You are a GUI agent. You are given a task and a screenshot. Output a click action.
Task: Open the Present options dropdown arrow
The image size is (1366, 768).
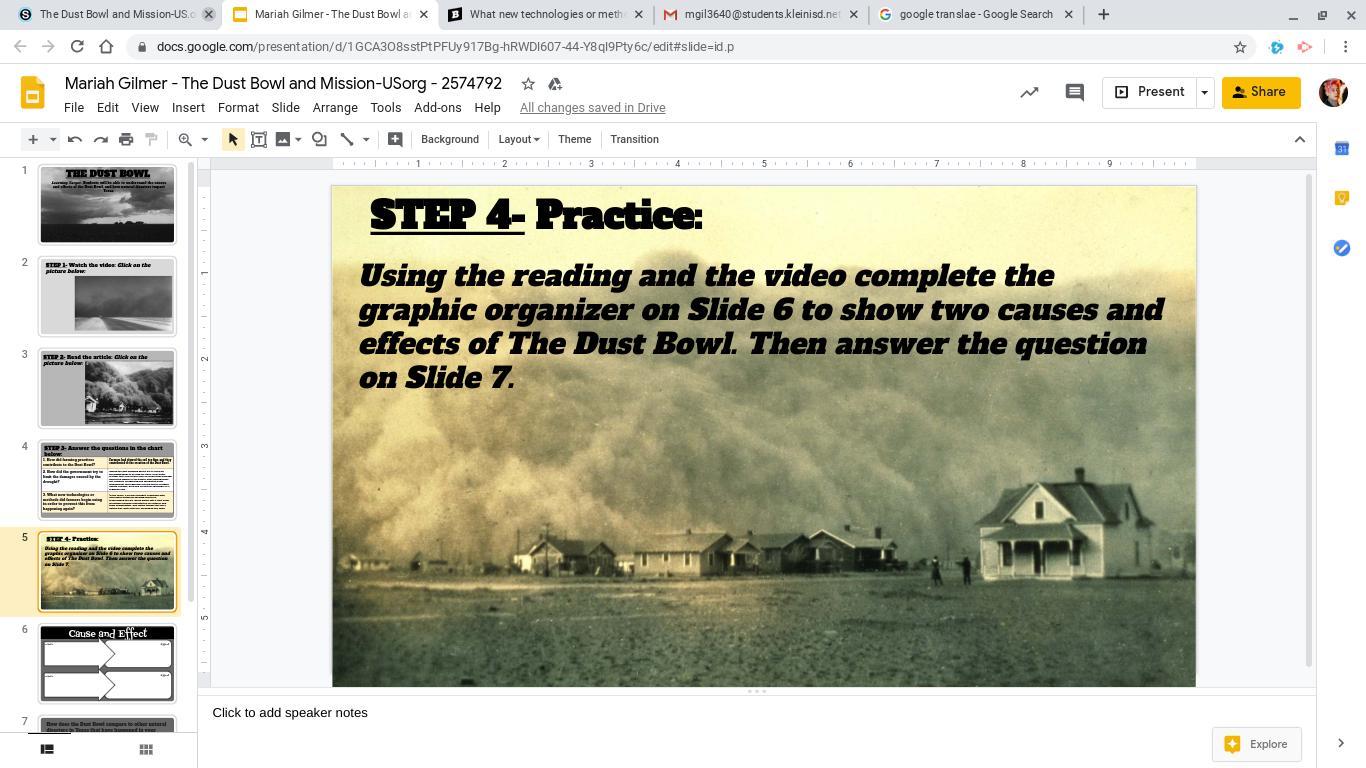1204,92
